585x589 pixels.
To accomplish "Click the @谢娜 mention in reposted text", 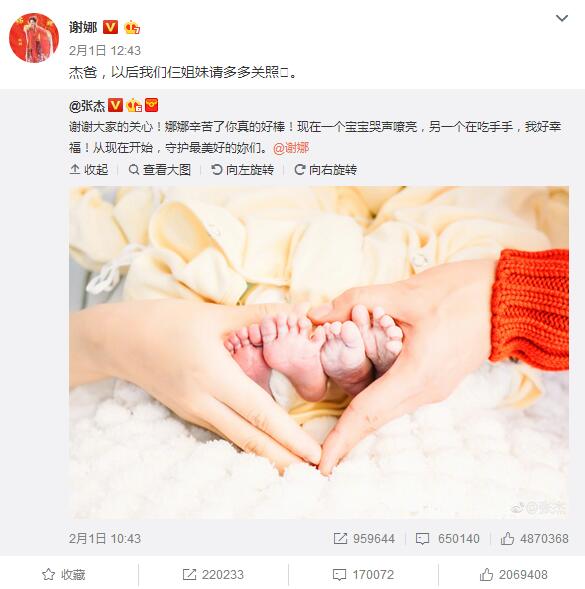I will click(291, 148).
